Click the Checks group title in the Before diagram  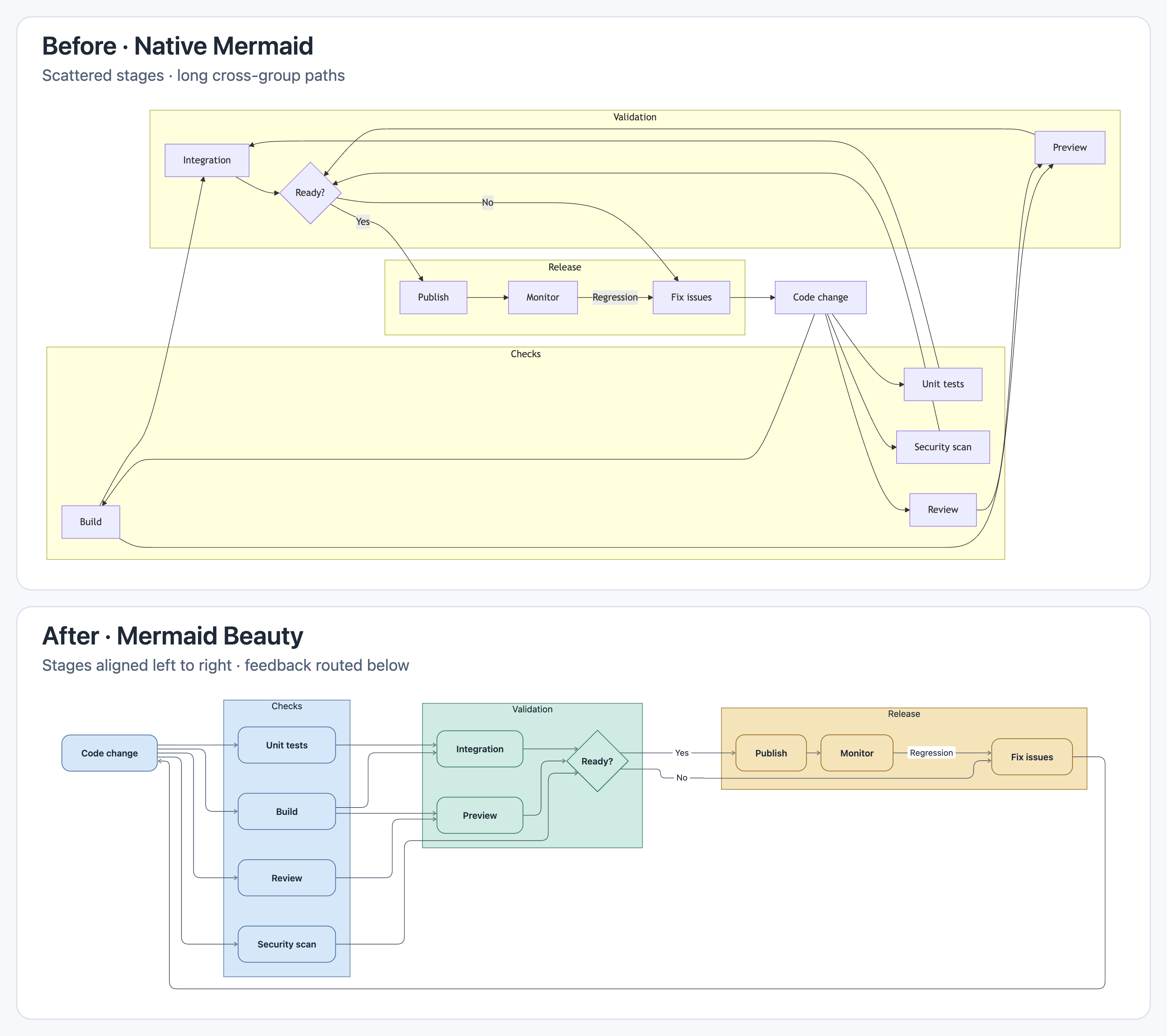[525, 354]
